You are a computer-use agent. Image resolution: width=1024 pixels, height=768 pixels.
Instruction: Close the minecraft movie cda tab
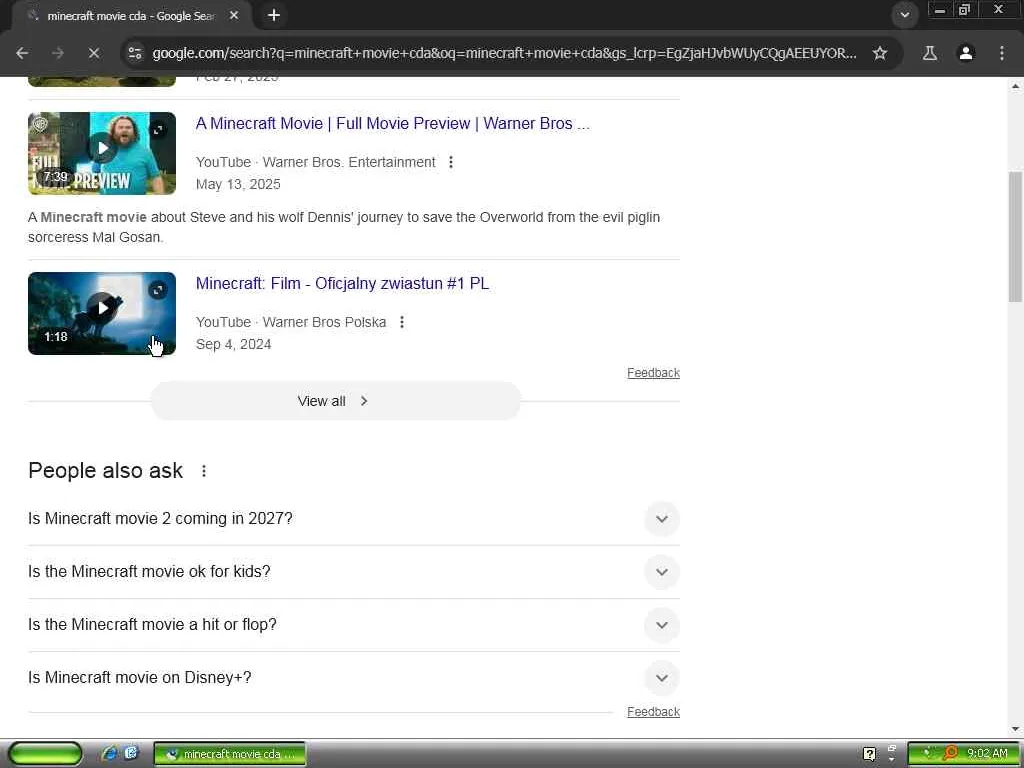(x=234, y=15)
